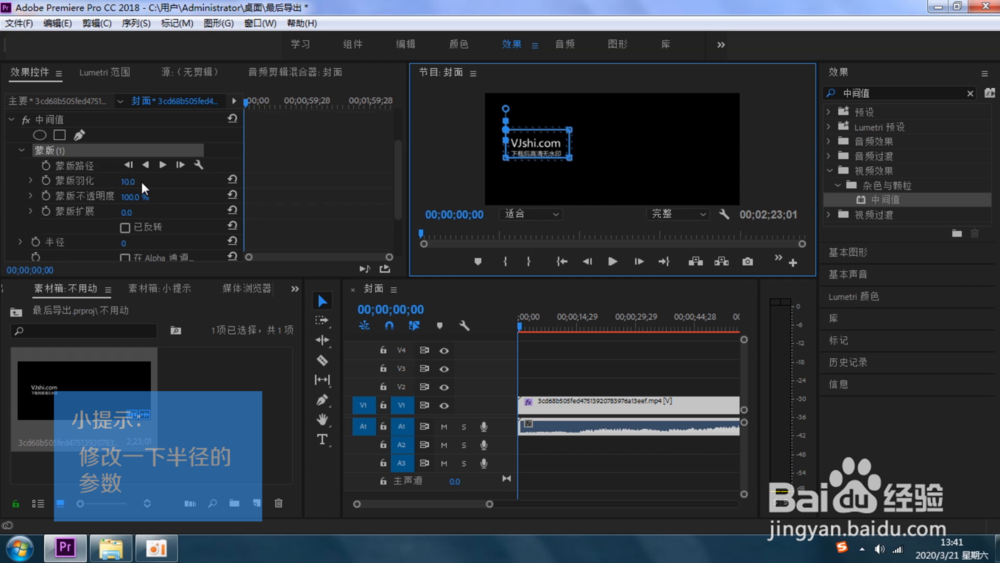Click the Export Frame camera icon
The image size is (1000, 563).
(747, 261)
